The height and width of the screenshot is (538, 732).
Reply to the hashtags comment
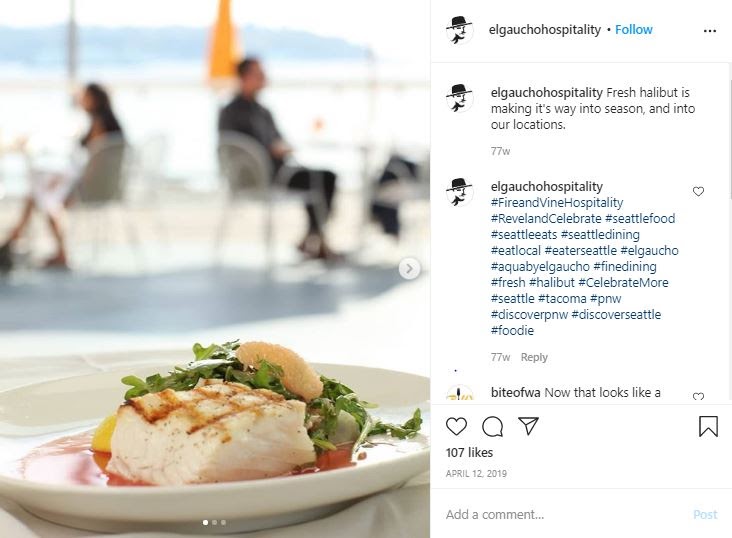pyautogui.click(x=534, y=357)
